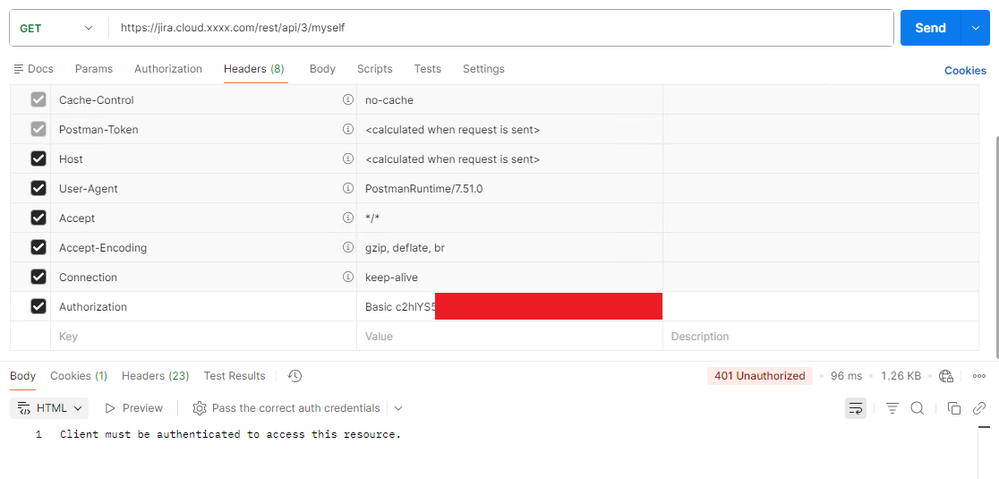
Task: Open the GET method dropdown
Action: pyautogui.click(x=56, y=28)
